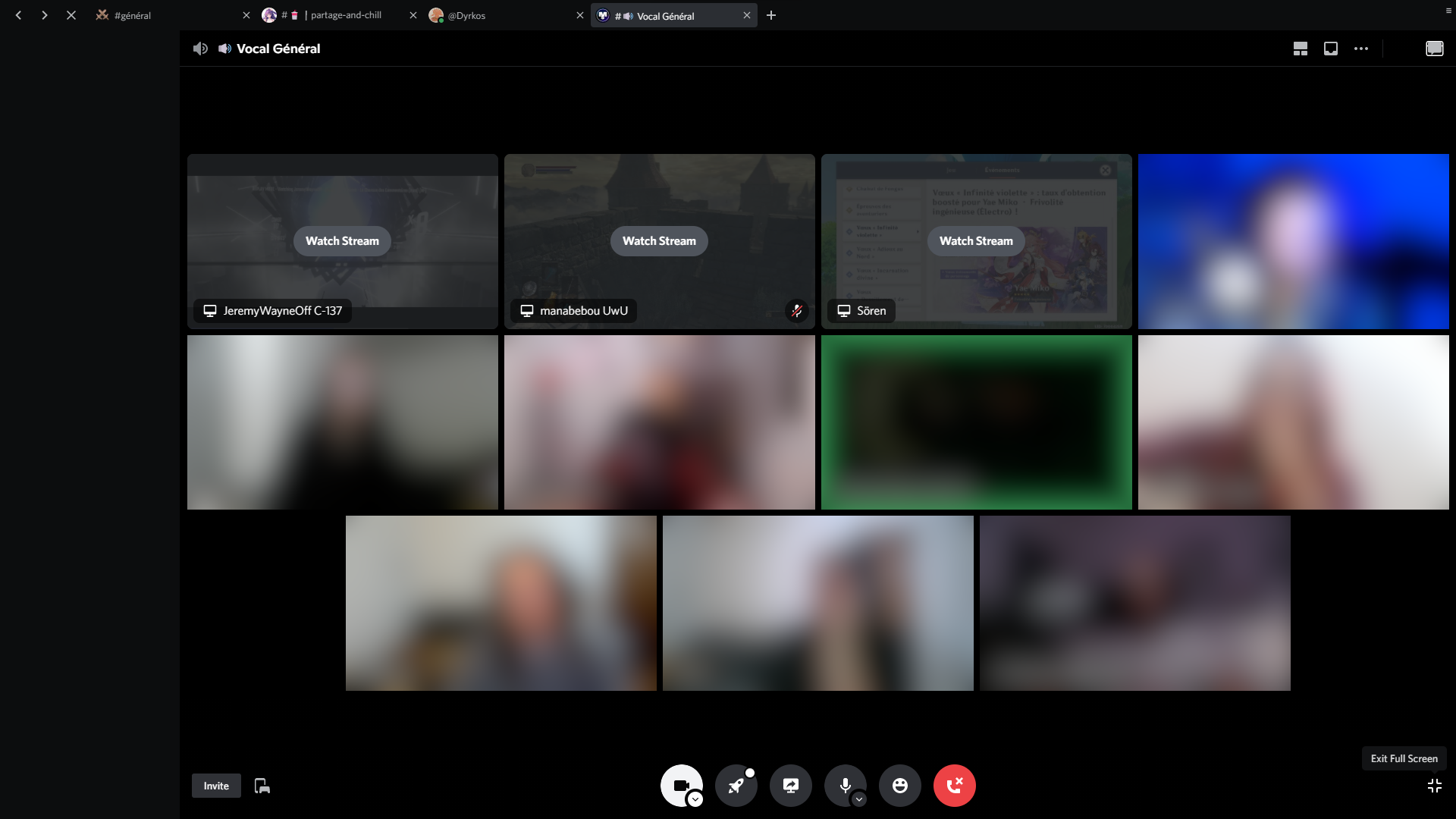Open the Activities rocket launcher

pyautogui.click(x=736, y=786)
